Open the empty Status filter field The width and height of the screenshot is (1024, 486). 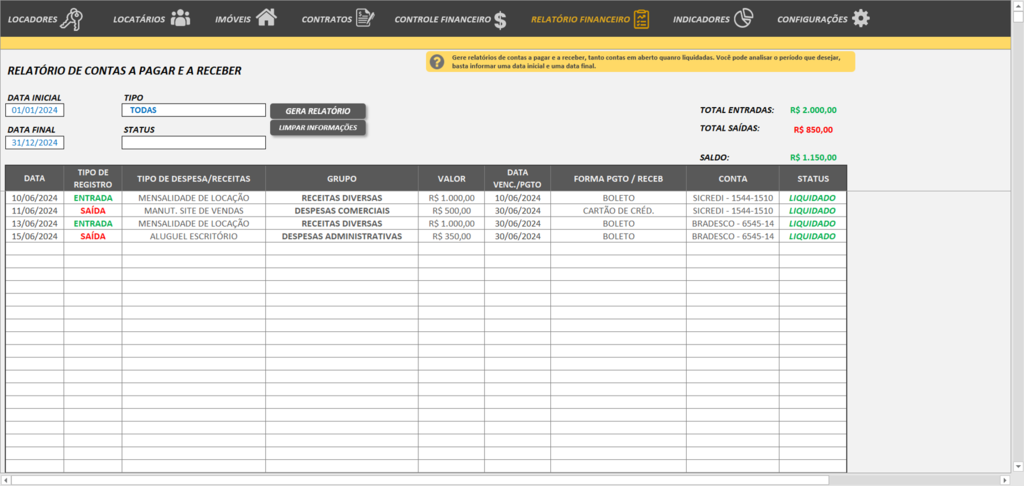click(x=194, y=142)
